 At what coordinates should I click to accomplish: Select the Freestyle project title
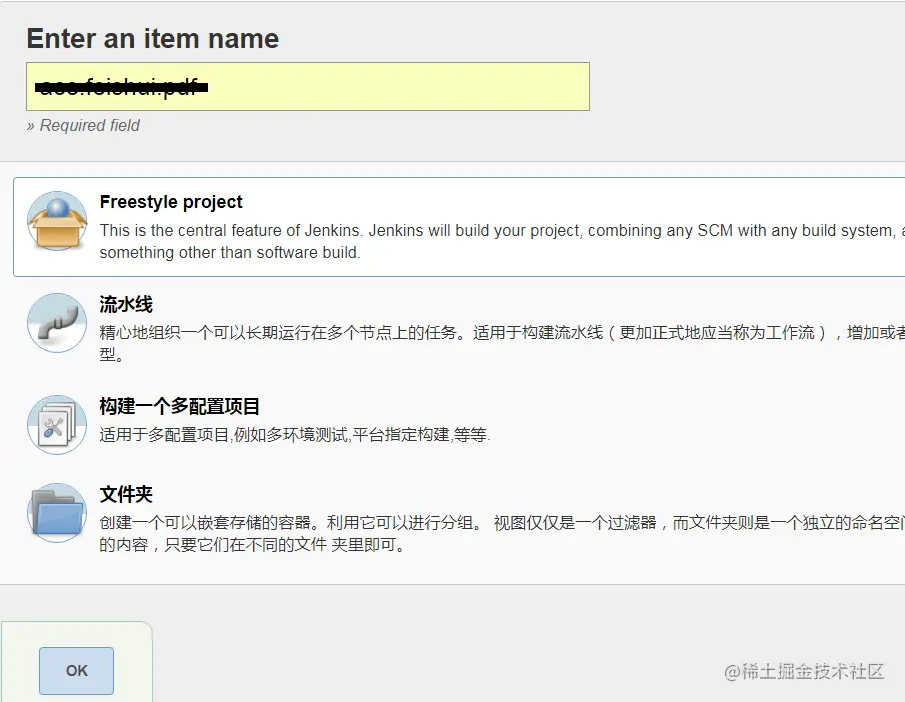[171, 202]
